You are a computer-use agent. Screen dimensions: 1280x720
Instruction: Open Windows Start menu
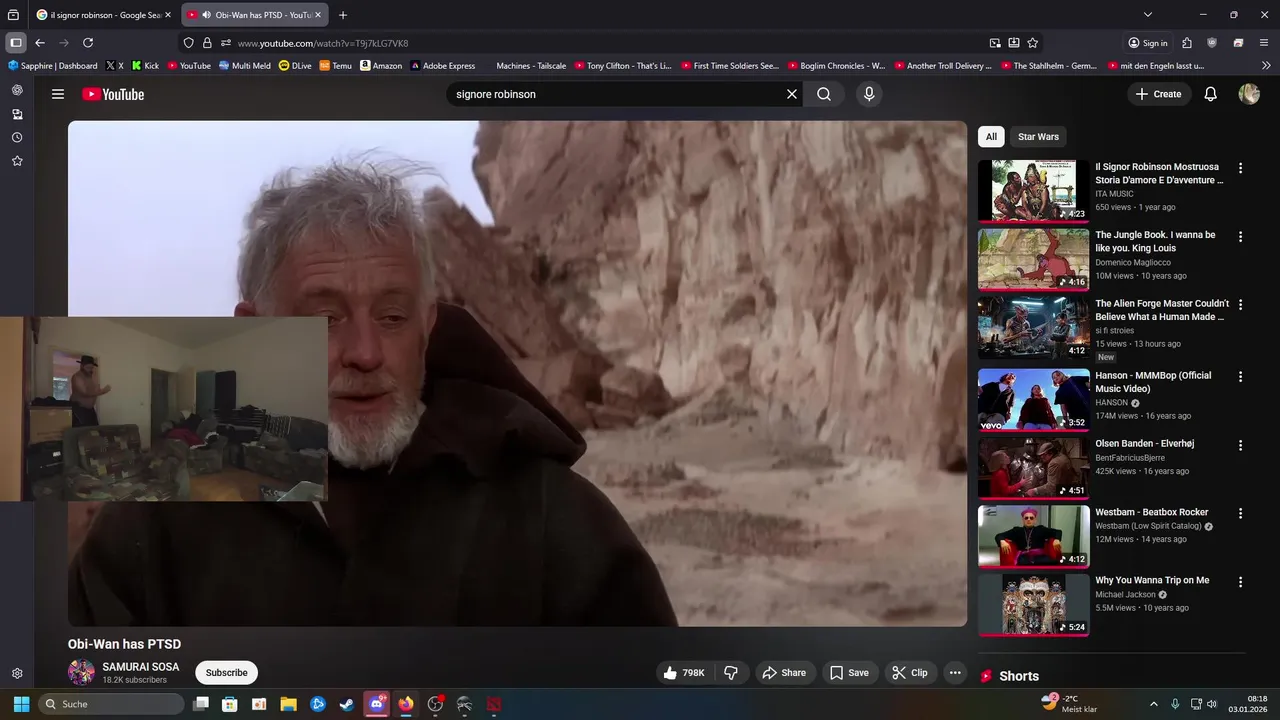pos(21,704)
